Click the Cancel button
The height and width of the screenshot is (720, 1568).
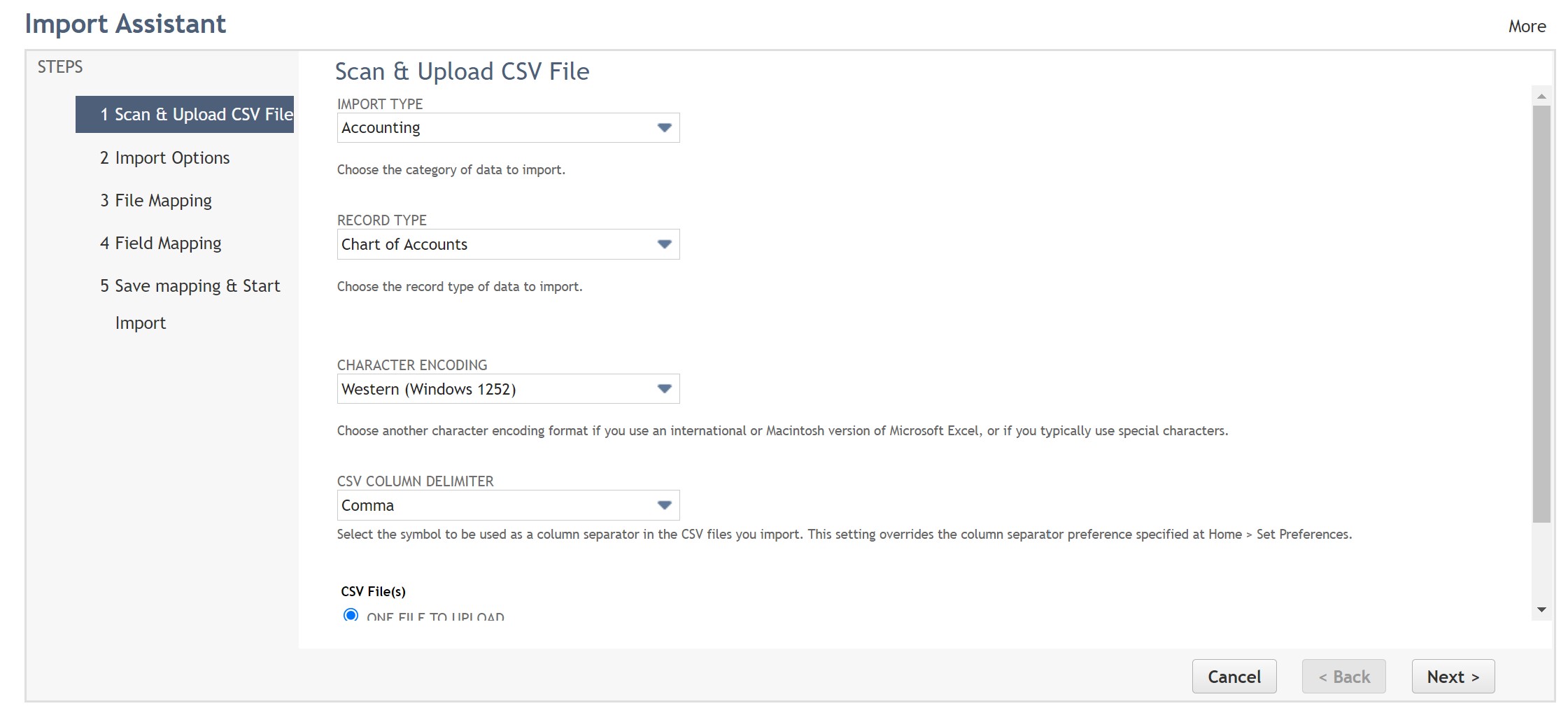1234,676
